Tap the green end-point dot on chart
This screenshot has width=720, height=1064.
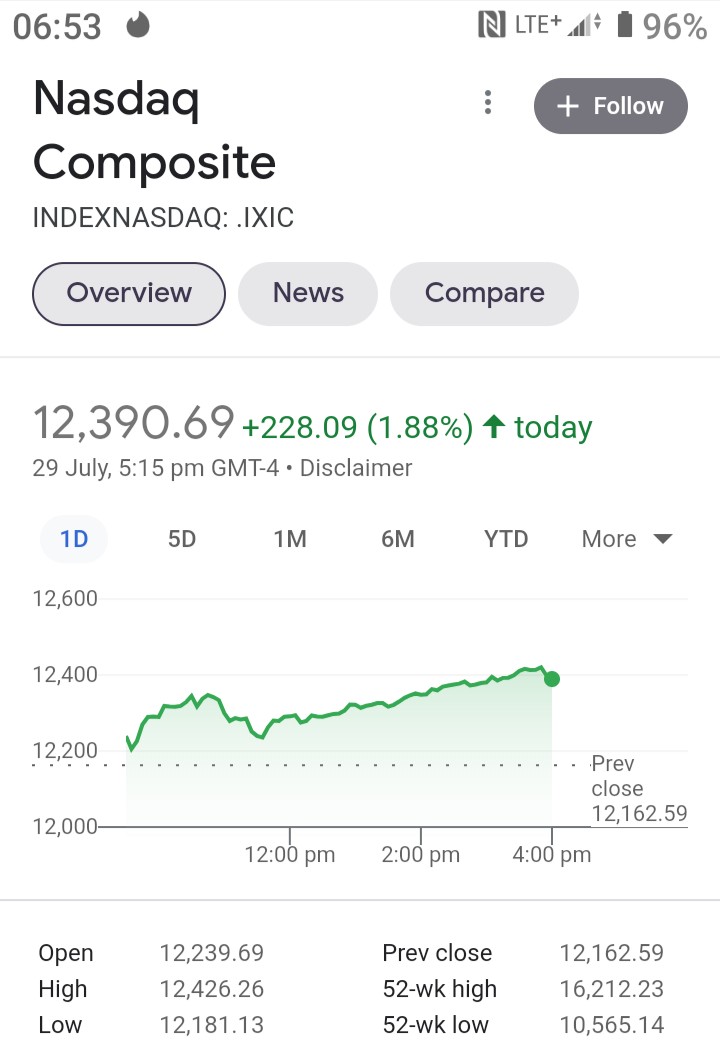[552, 679]
